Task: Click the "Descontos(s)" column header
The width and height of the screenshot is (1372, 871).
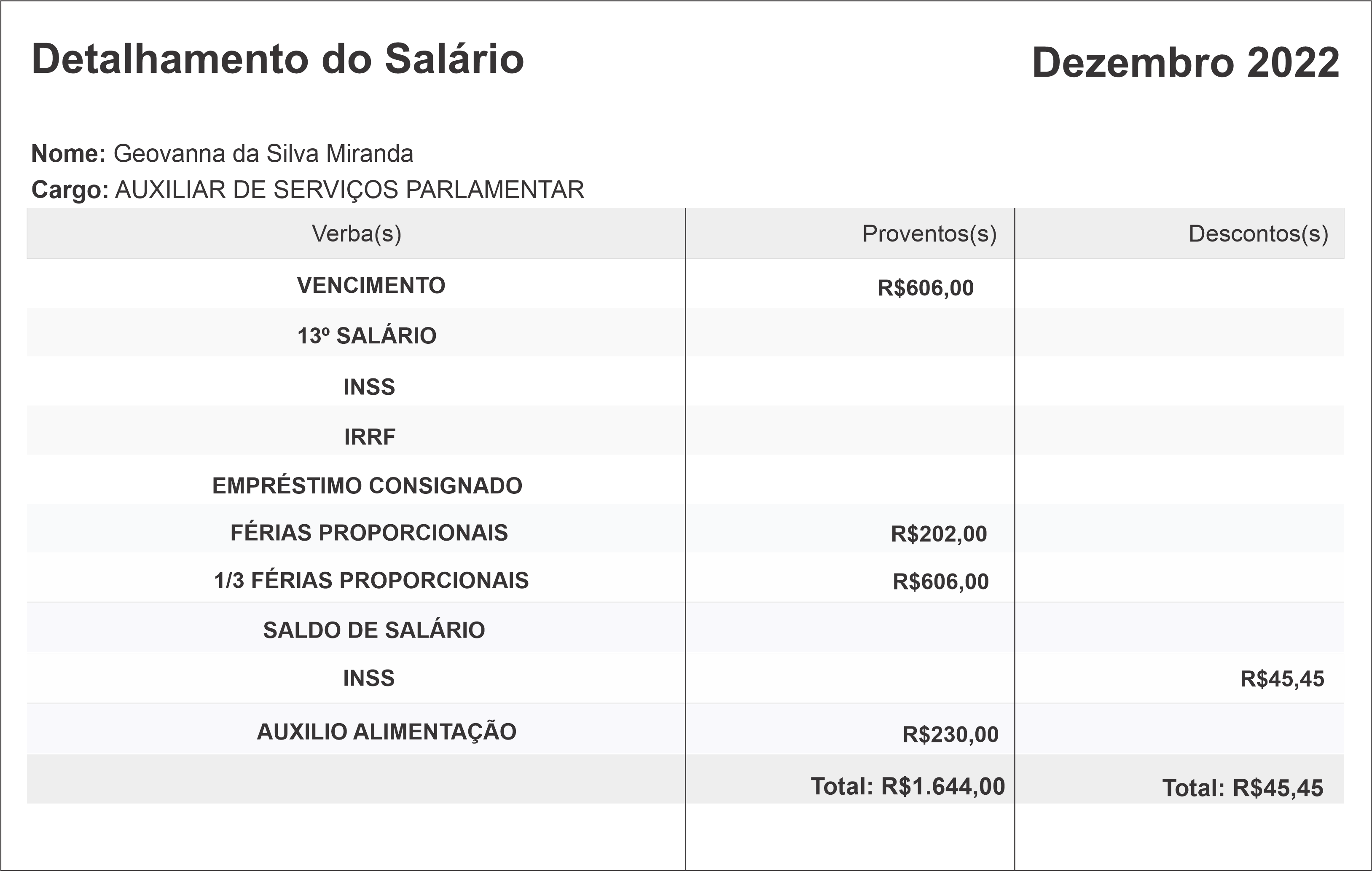Action: (x=1258, y=233)
